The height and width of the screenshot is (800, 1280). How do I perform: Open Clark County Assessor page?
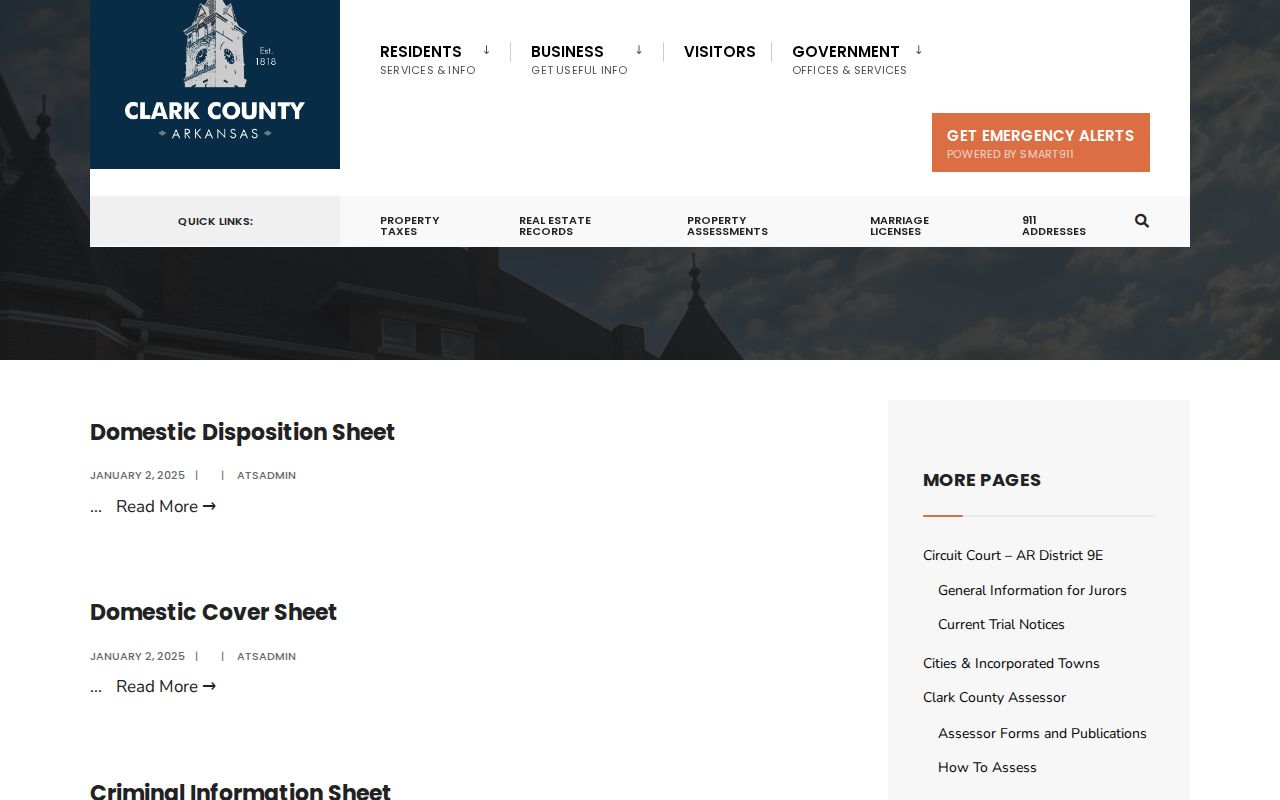tap(994, 698)
